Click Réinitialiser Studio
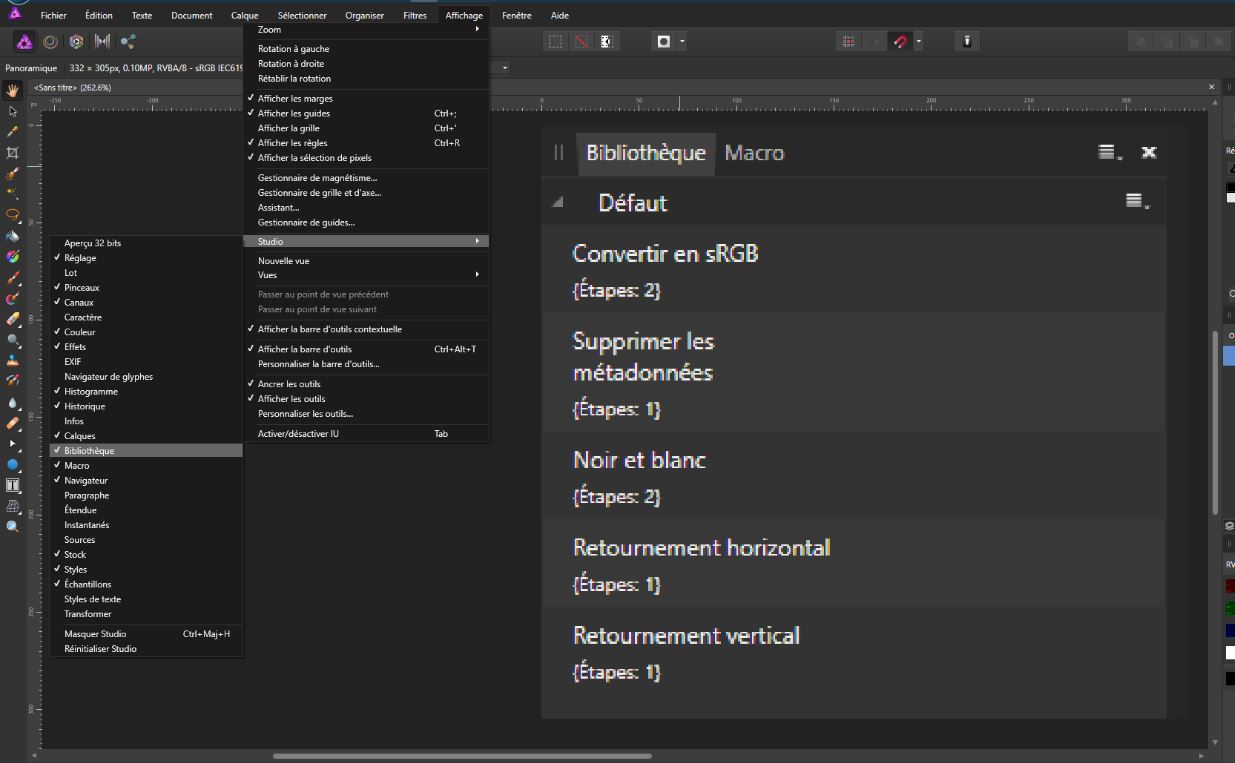Screen dimensions: 1235x763 pyautogui.click(x=147, y=648)
